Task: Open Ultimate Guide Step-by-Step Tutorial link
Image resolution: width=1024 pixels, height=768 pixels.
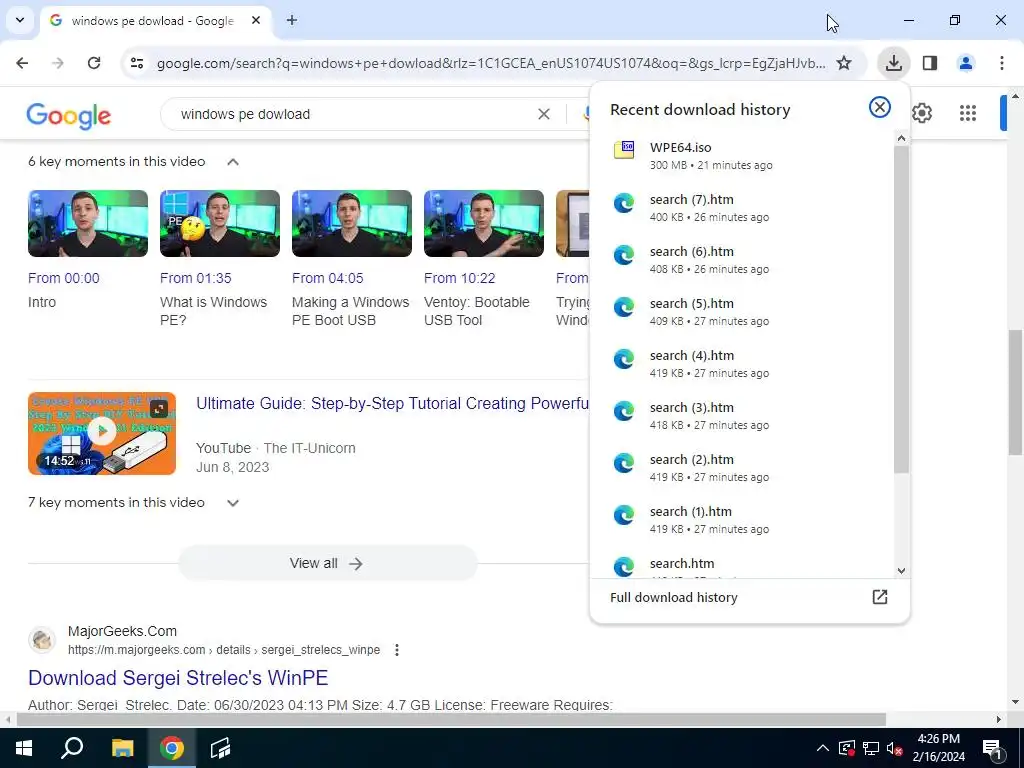Action: click(x=392, y=404)
